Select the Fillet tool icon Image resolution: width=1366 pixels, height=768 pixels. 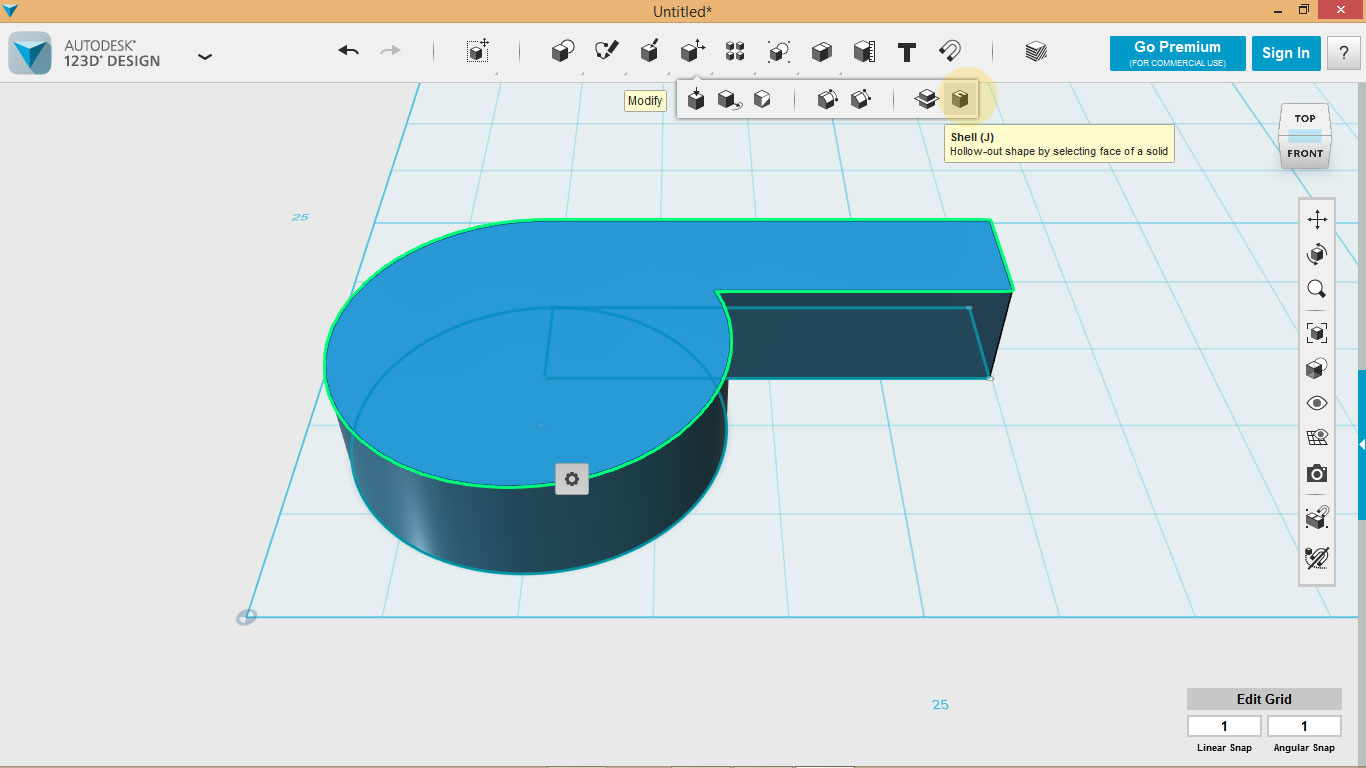[827, 99]
